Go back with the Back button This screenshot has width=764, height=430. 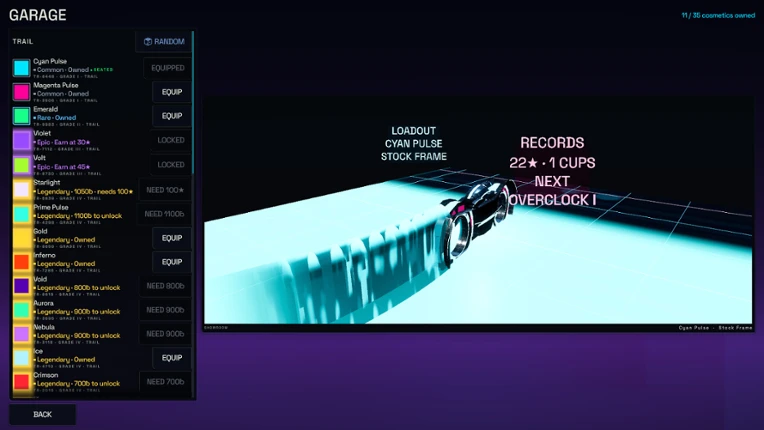42,414
